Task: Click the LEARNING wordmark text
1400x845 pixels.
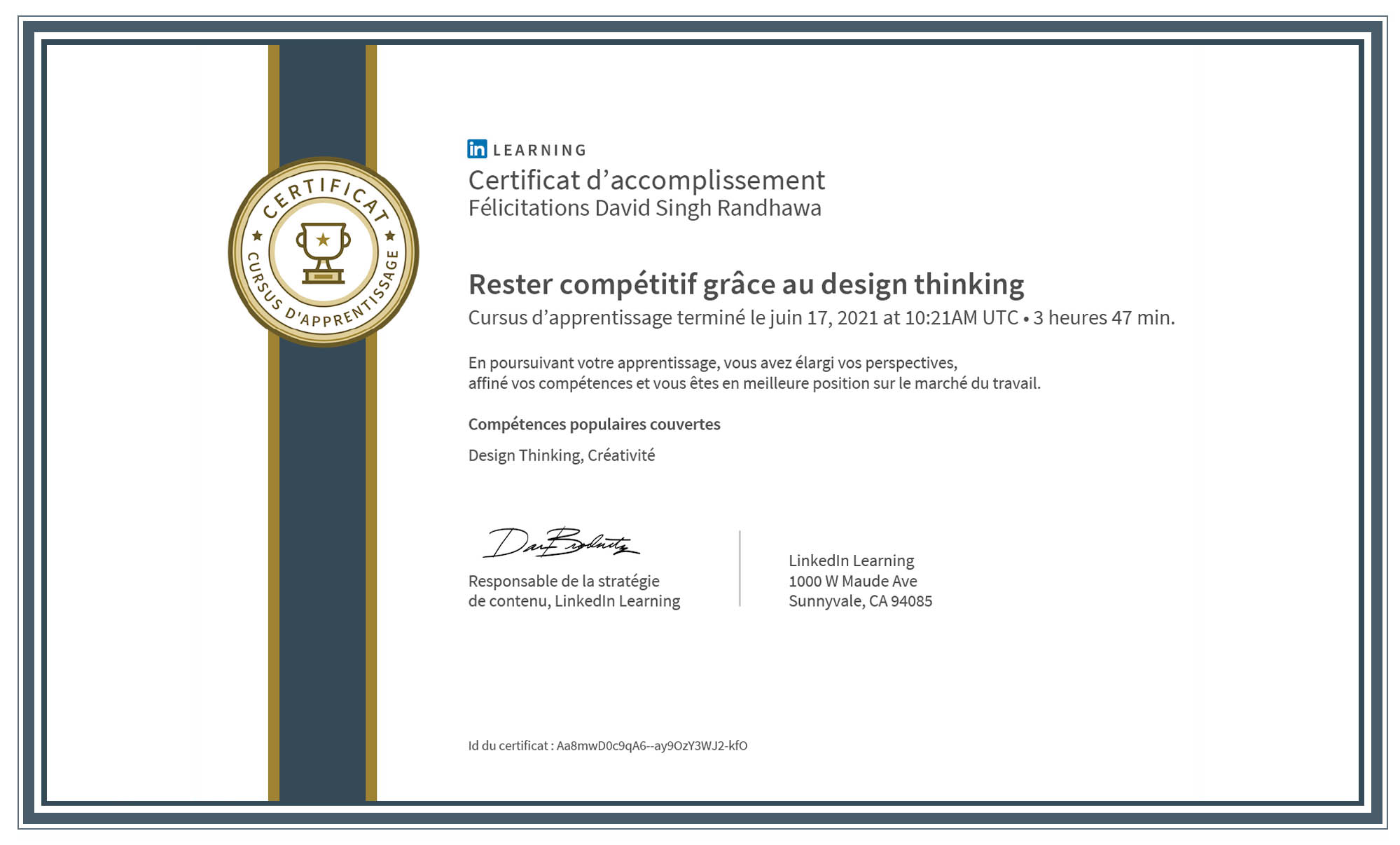Action: (539, 150)
